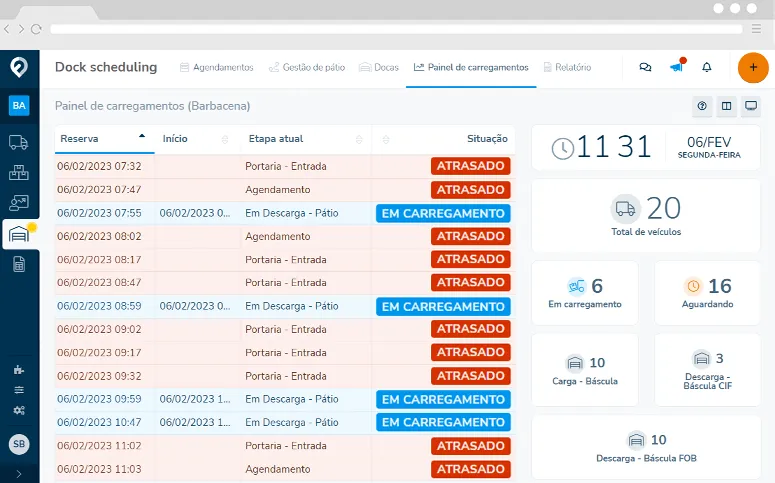Switch to Relatório tab
The height and width of the screenshot is (483, 775).
tap(567, 67)
